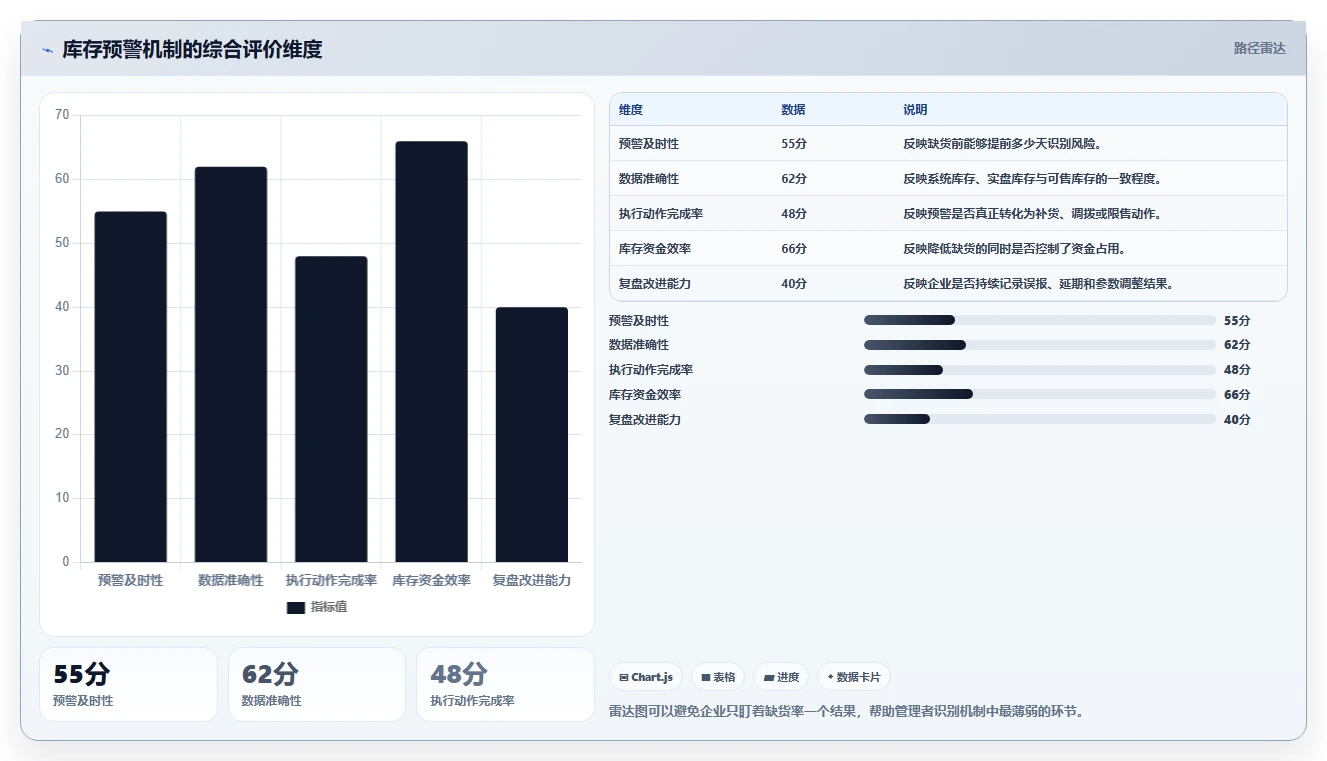Click the 30 tick on the y-axis
This screenshot has width=1327, height=761.
point(62,371)
